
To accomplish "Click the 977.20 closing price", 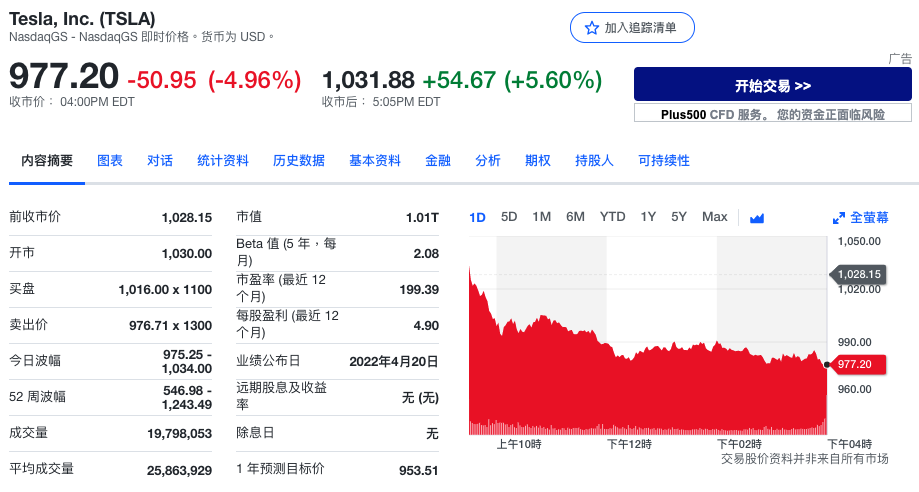I will click(64, 76).
